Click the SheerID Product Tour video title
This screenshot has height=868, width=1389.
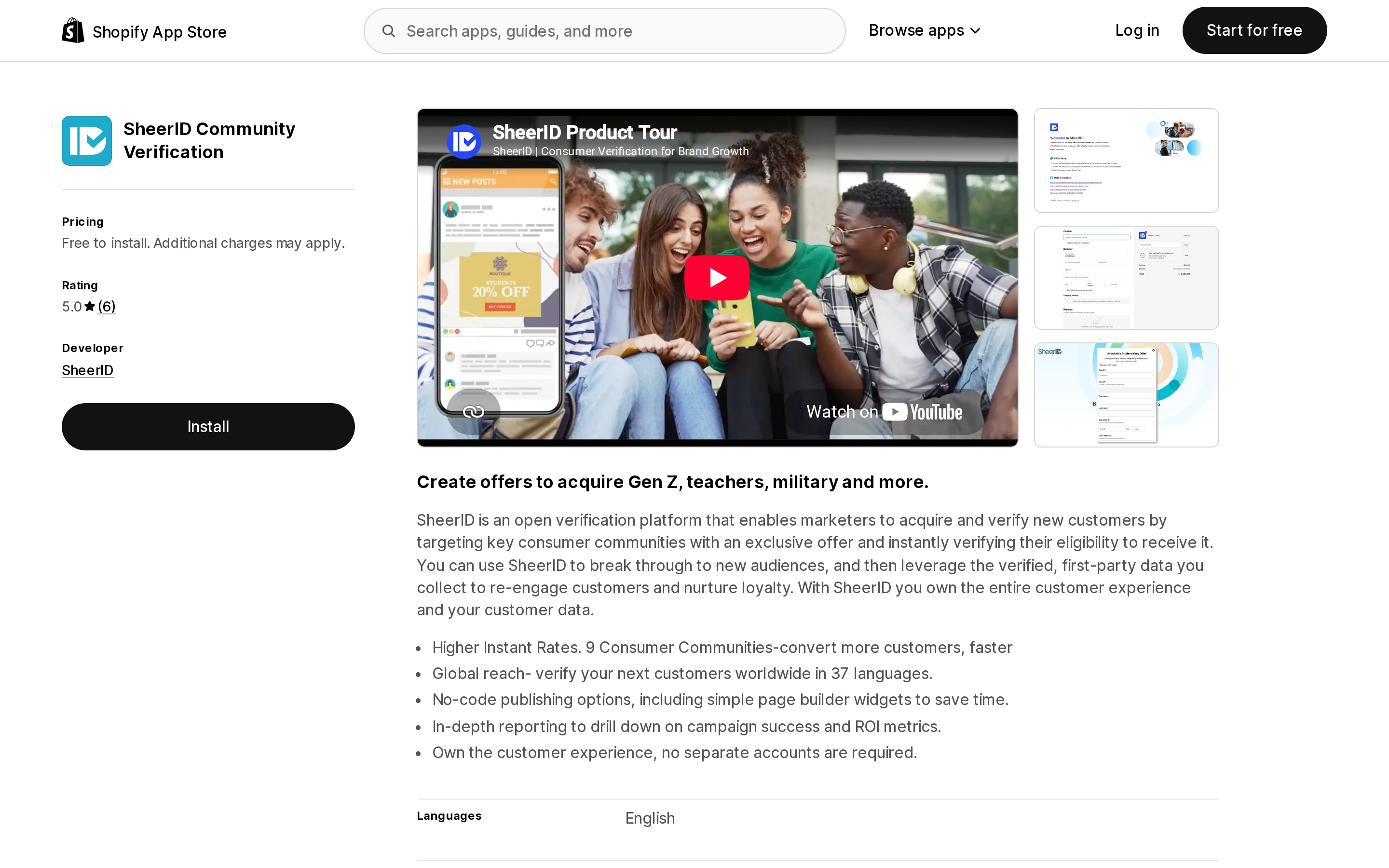point(585,132)
